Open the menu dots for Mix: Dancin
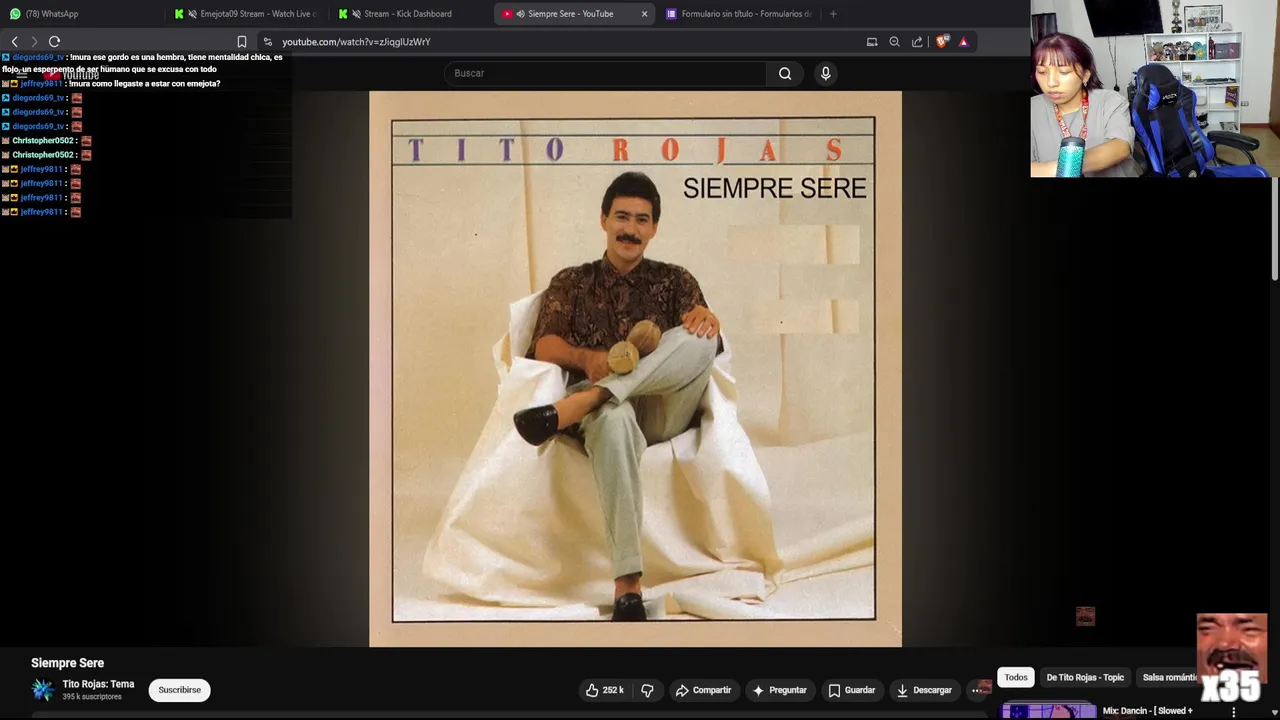1280x720 pixels. click(x=1234, y=712)
